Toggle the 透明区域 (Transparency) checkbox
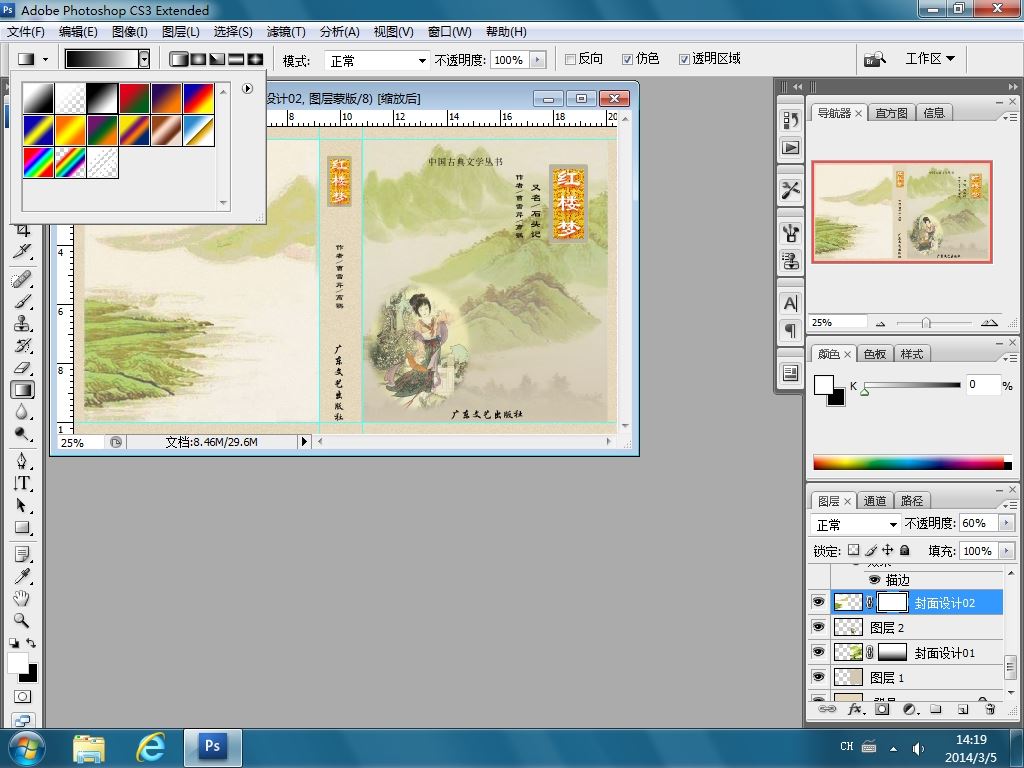Image resolution: width=1024 pixels, height=768 pixels. pyautogui.click(x=684, y=59)
